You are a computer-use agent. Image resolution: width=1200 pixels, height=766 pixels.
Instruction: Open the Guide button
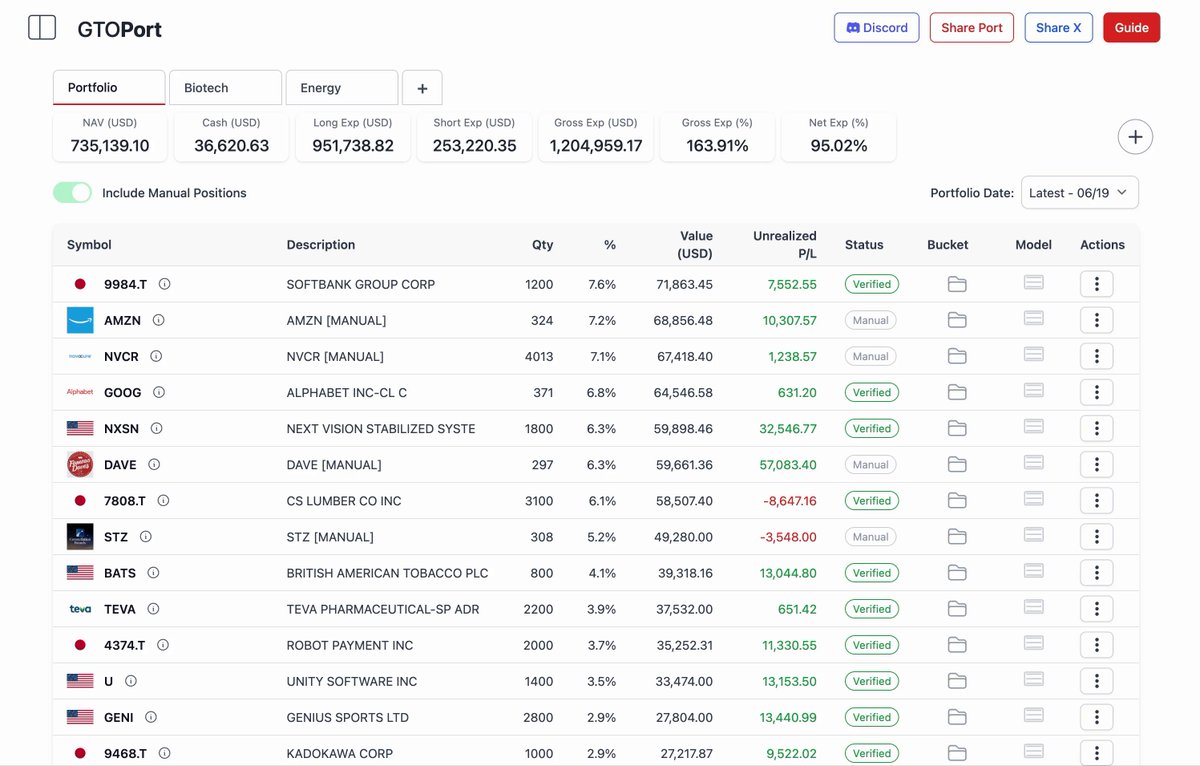pos(1132,27)
